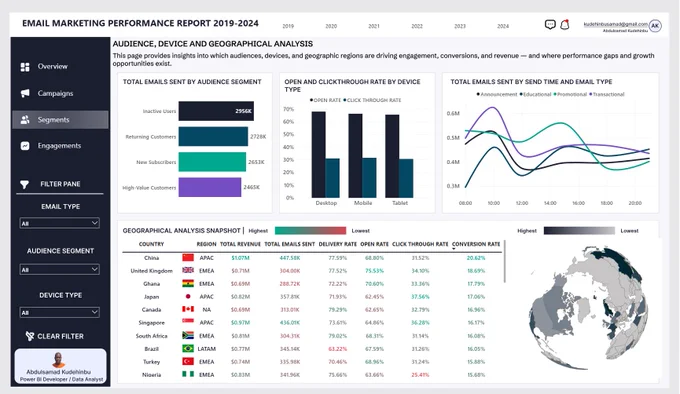Click Japan's 37.56% click through rate
The width and height of the screenshot is (680, 394).
pyautogui.click(x=420, y=296)
